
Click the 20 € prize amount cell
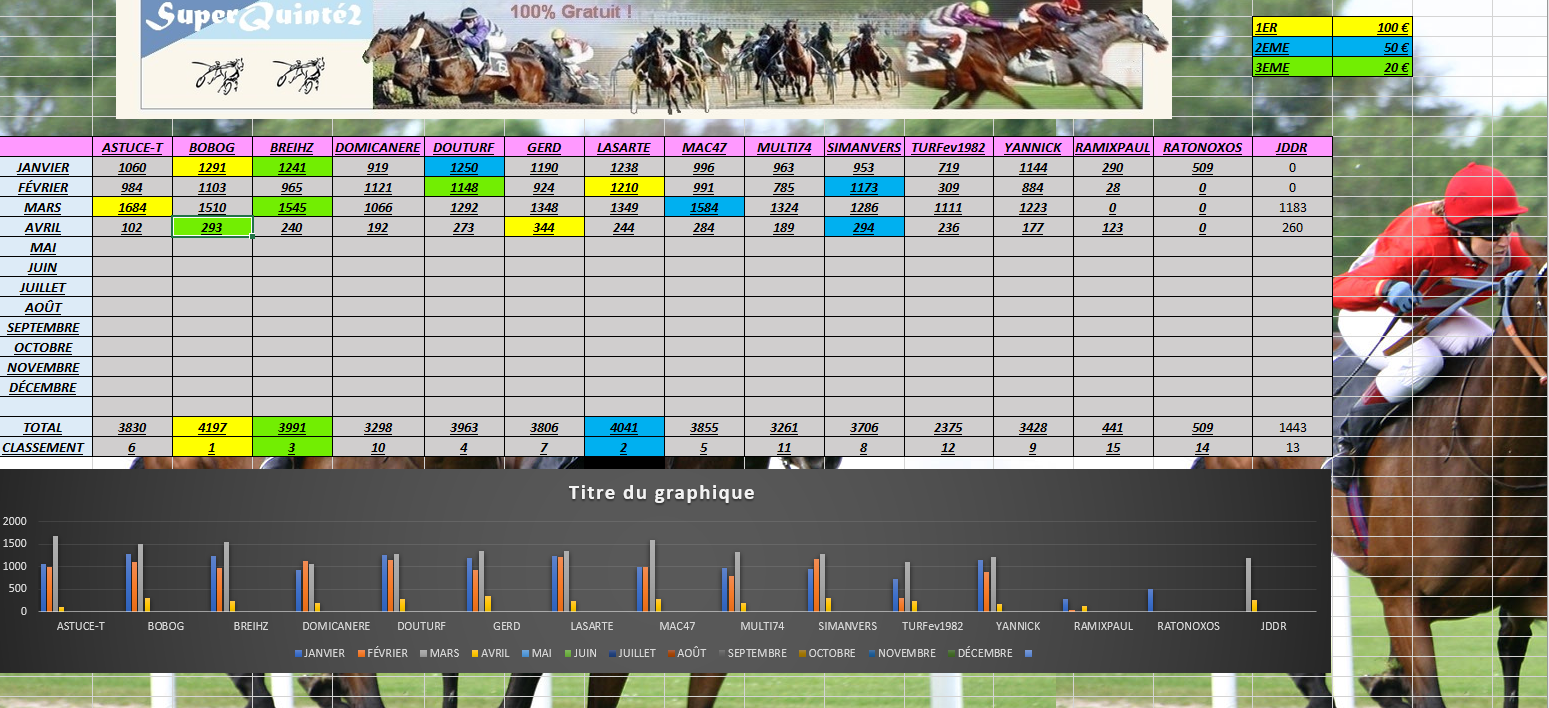(1372, 67)
